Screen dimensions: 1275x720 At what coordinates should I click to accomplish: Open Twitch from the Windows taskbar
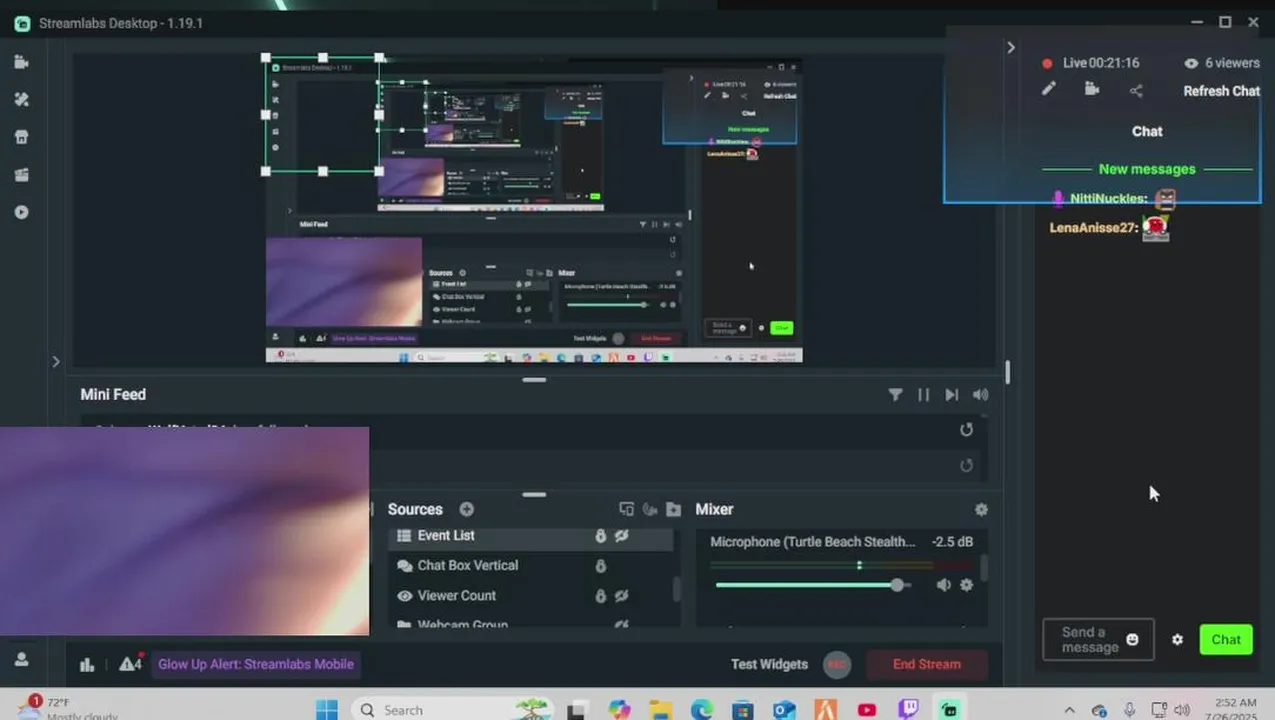(908, 710)
